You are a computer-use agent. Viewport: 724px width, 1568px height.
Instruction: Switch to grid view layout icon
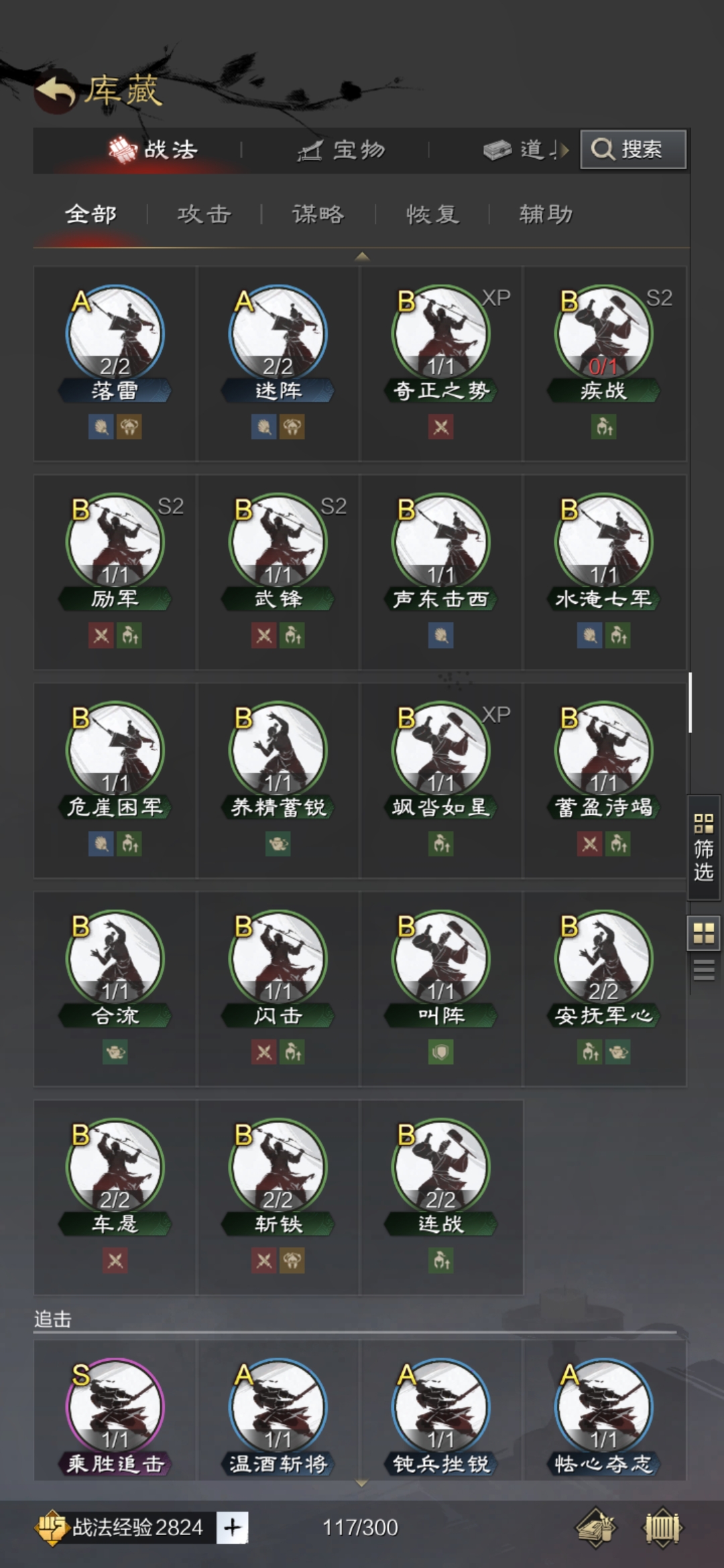tap(703, 932)
